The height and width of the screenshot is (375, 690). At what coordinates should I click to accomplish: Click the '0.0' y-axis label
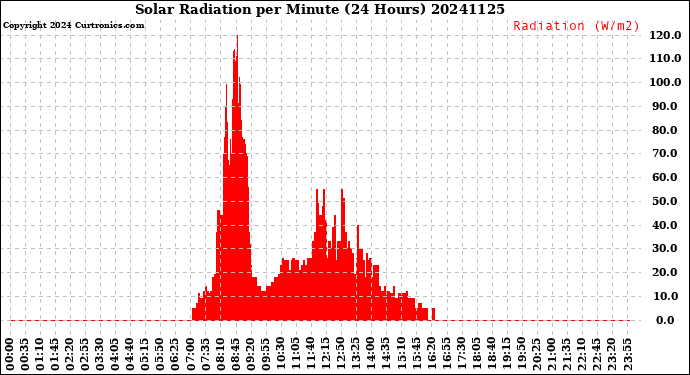coord(665,320)
